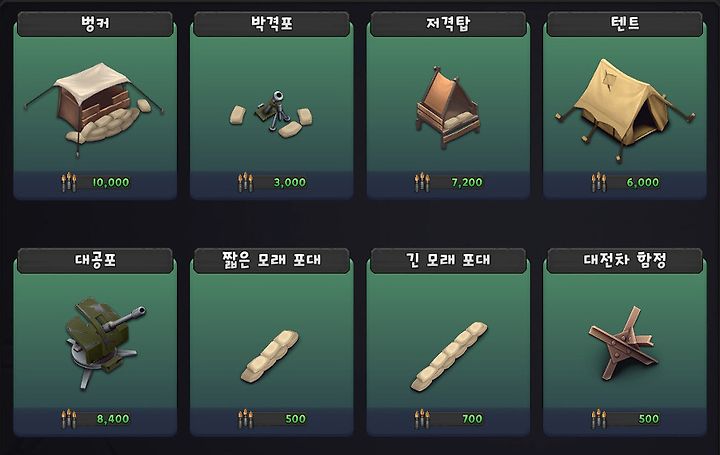
Task: Pick the long sandbag wall icon
Action: coord(449,357)
